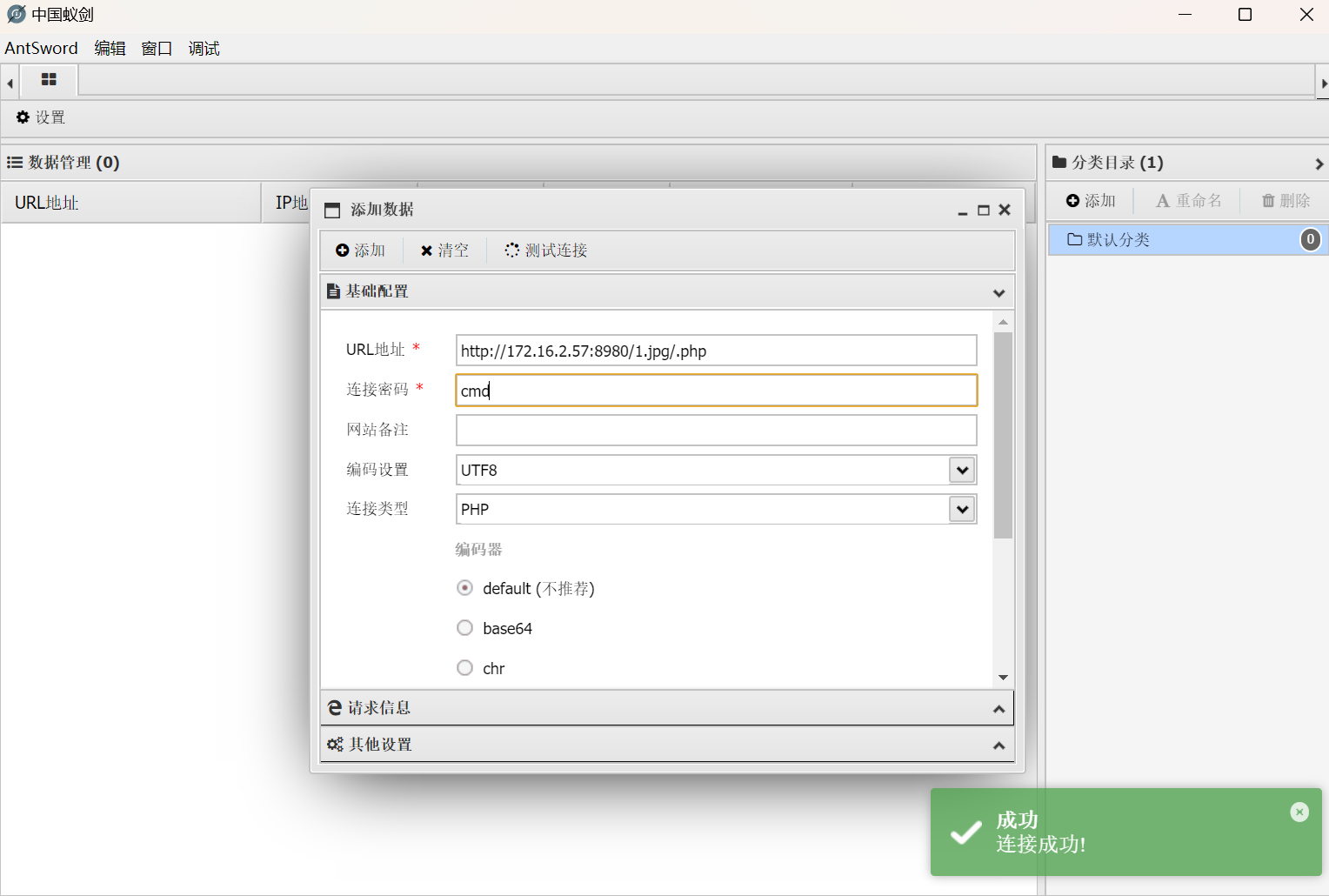The width and height of the screenshot is (1329, 896).
Task: Expand the 请求信息 section
Action: [998, 709]
